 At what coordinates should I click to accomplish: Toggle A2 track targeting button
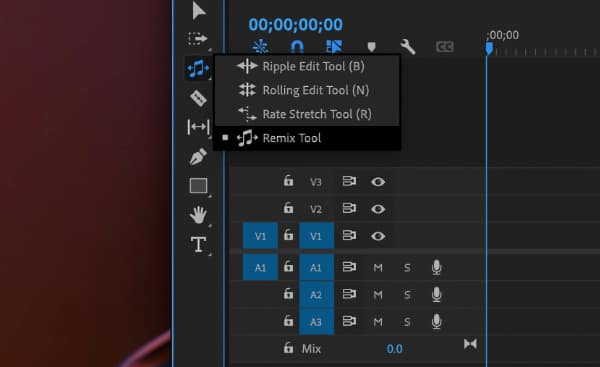316,295
